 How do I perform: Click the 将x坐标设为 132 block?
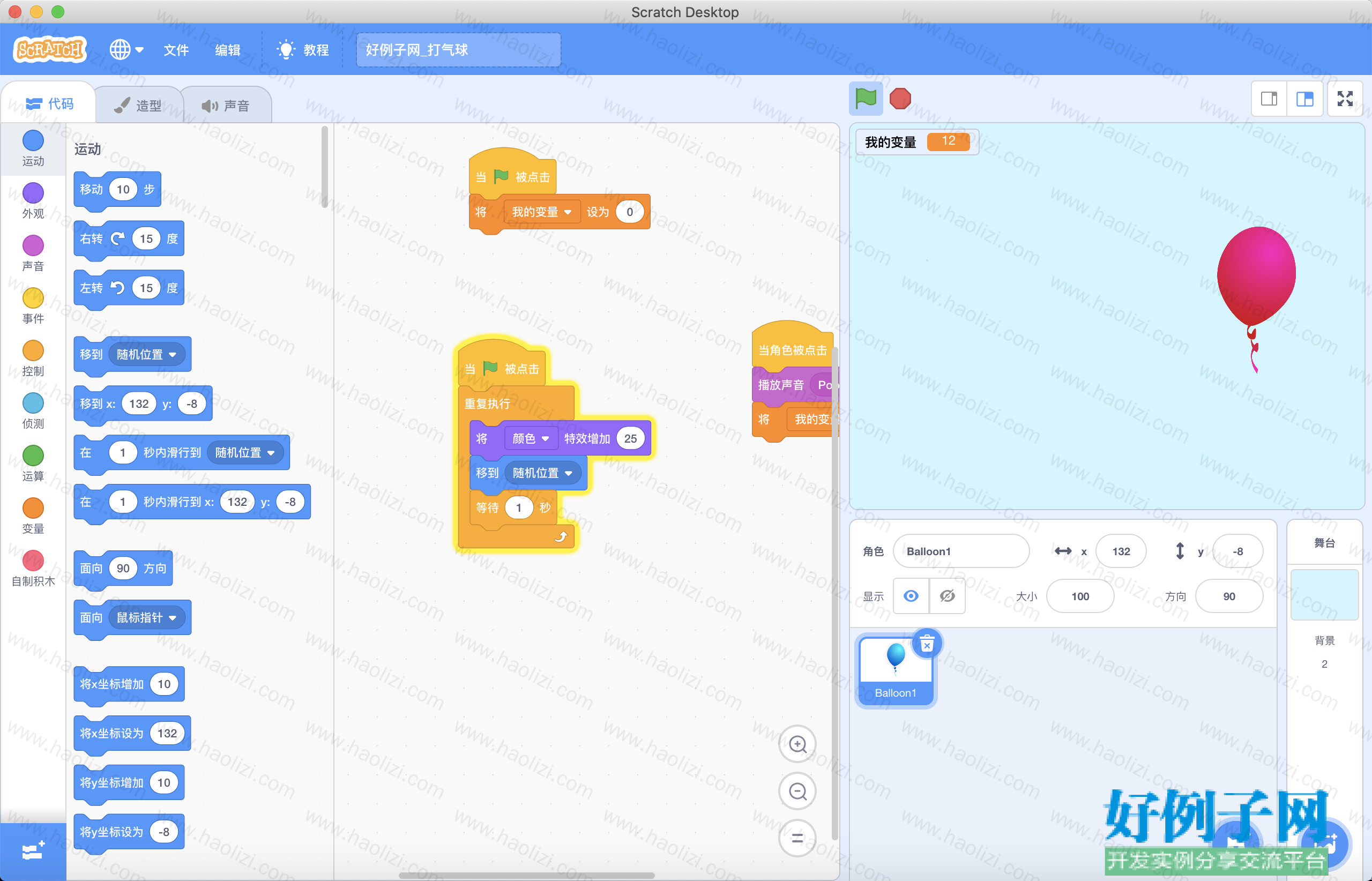(132, 733)
